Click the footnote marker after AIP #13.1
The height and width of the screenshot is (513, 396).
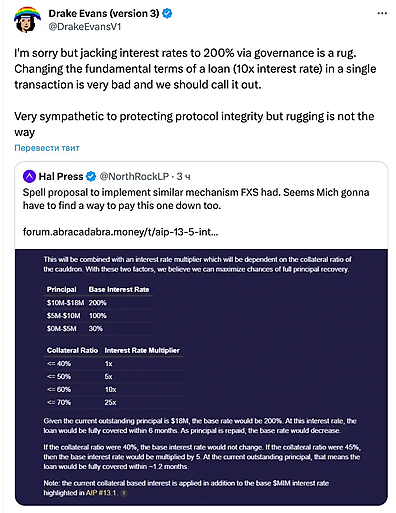123,493
